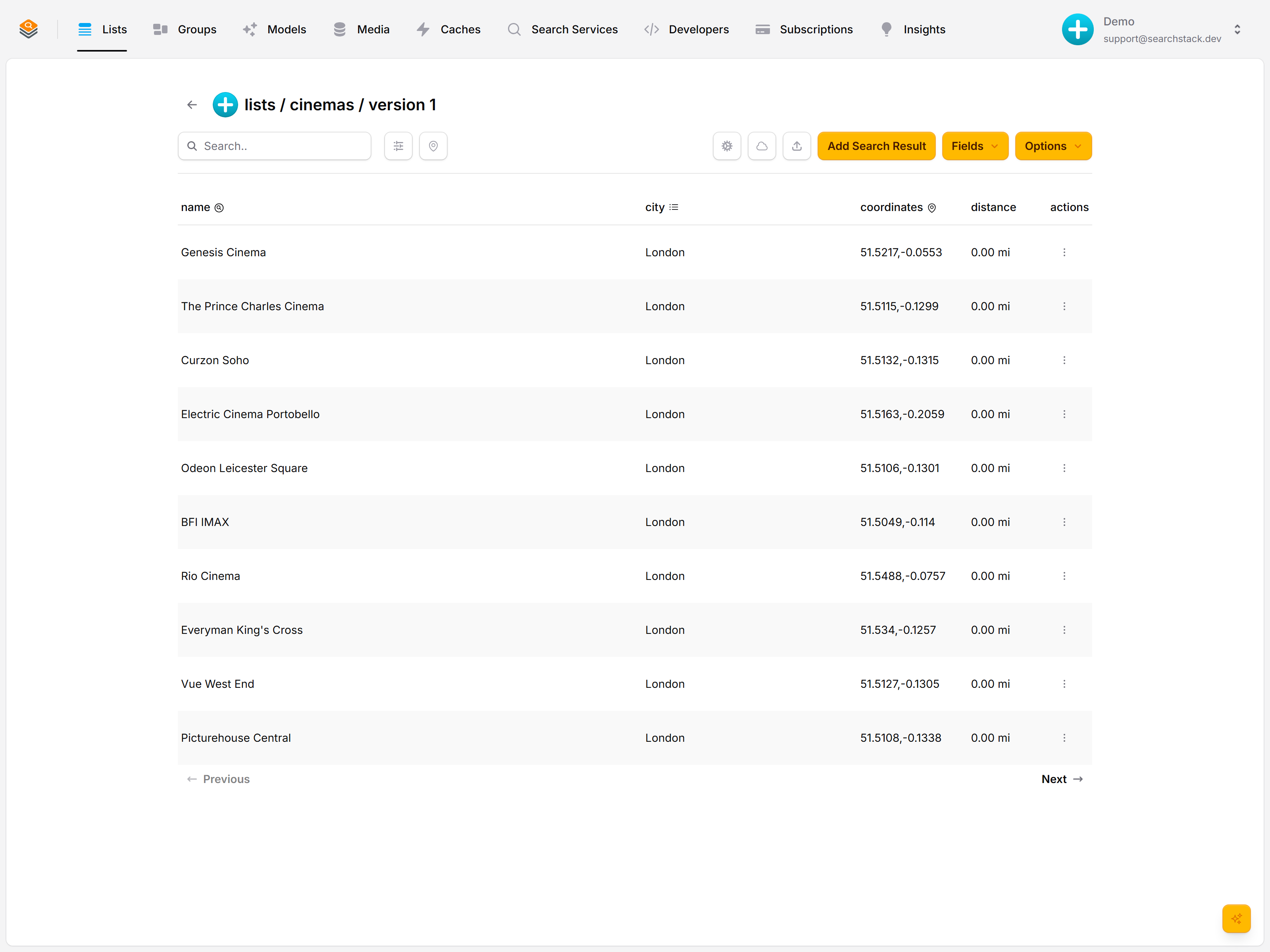The image size is (1270, 952).
Task: Click the coordinates column pin icon
Action: click(x=932, y=208)
